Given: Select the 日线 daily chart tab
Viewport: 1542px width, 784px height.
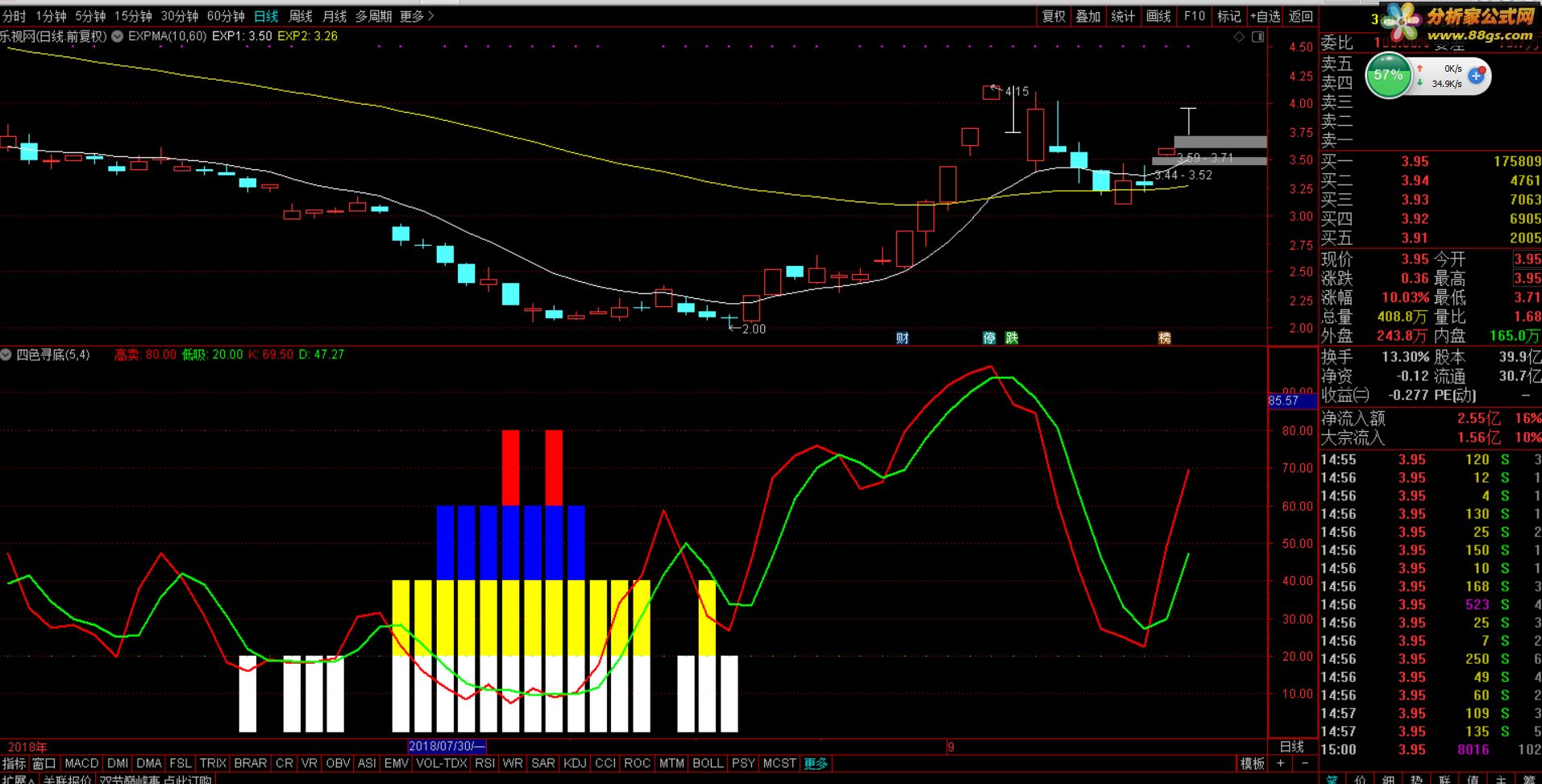Looking at the screenshot, I should [266, 16].
